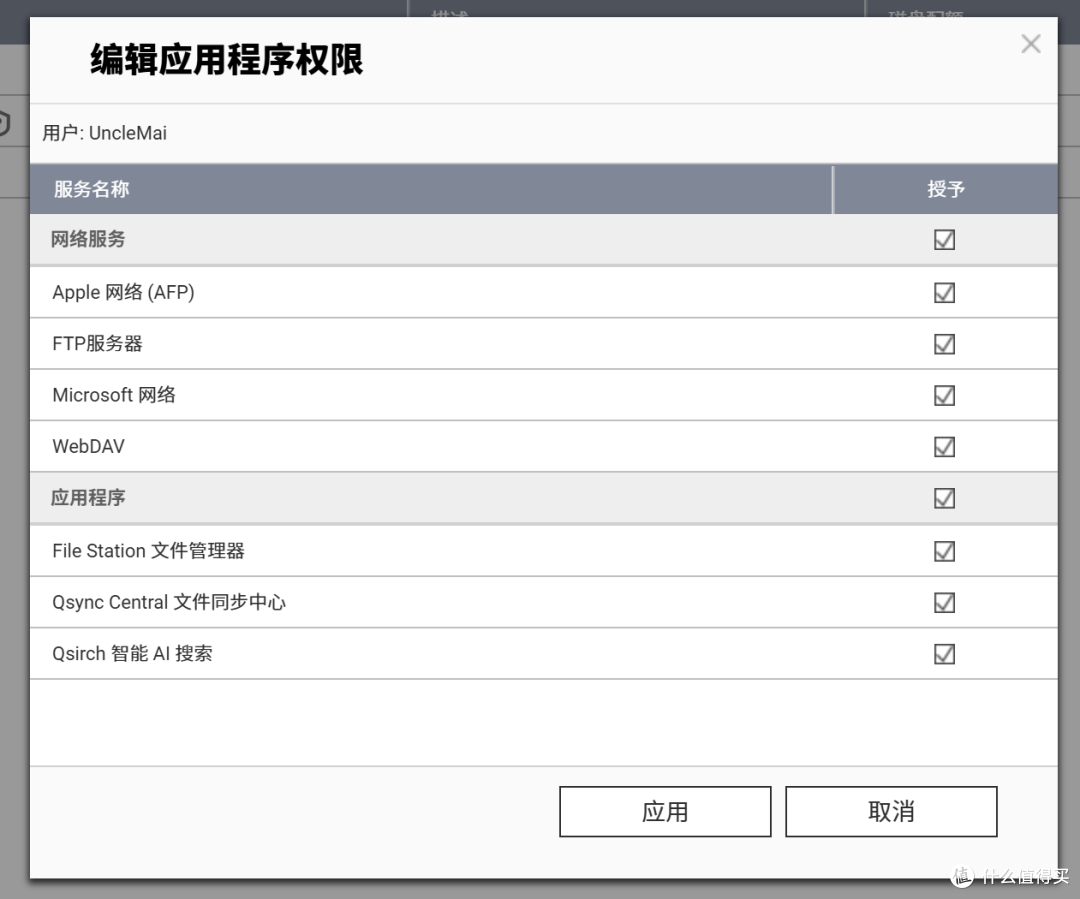This screenshot has height=899, width=1080.
Task: Click the 授予 column header
Action: tap(946, 189)
